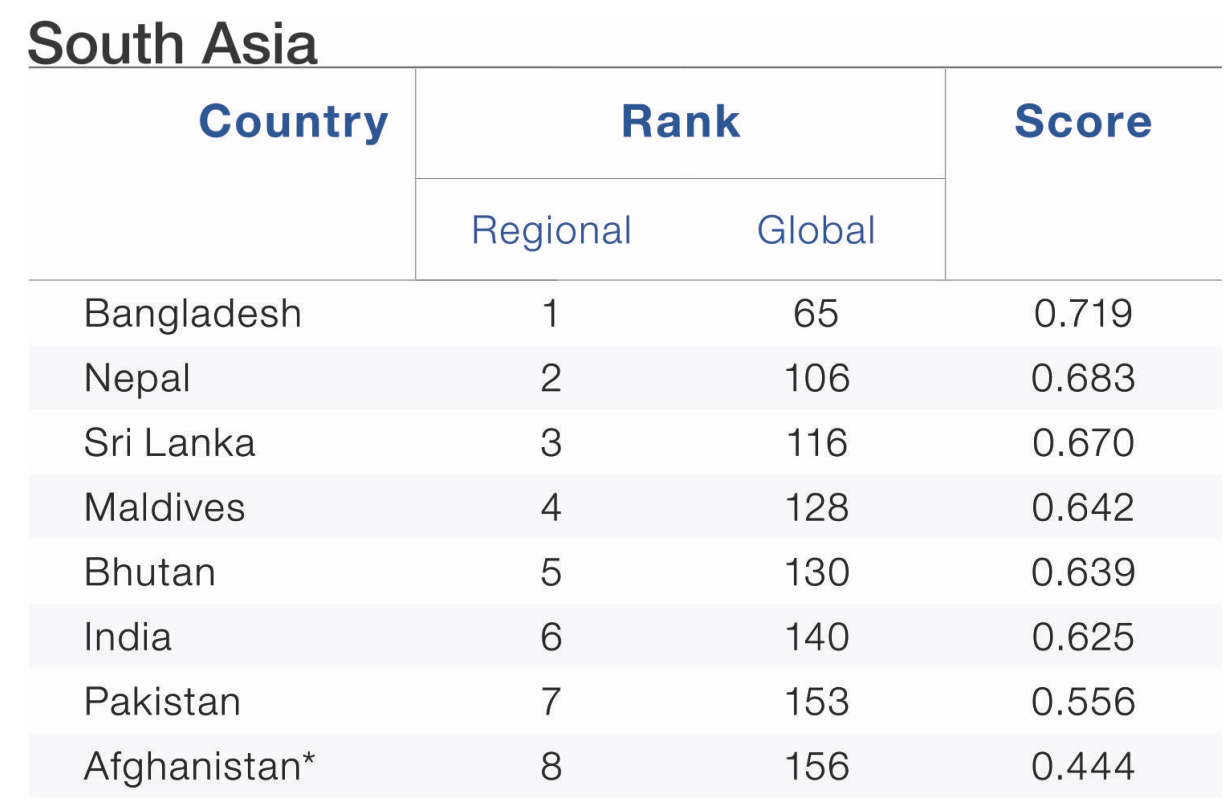Image resolution: width=1227 pixels, height=802 pixels.
Task: Select Sri Lanka's score 0.670
Action: click(x=1083, y=443)
